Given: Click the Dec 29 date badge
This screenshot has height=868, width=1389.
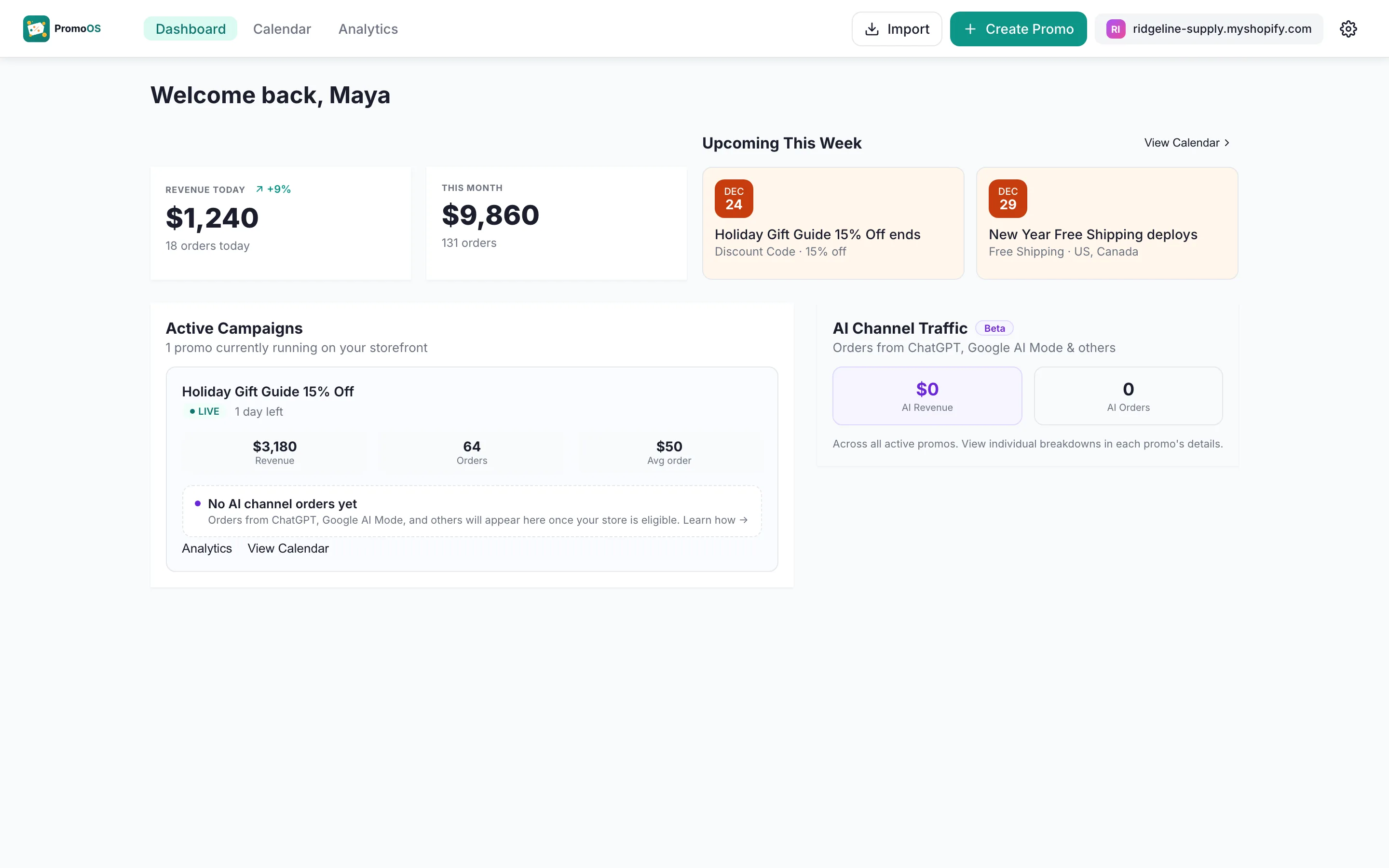Looking at the screenshot, I should pos(1008,199).
